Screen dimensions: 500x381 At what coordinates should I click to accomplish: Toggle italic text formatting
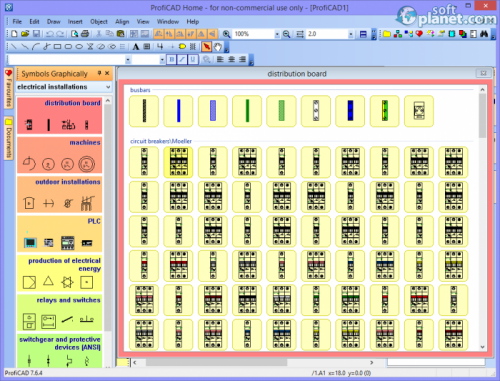click(x=182, y=60)
